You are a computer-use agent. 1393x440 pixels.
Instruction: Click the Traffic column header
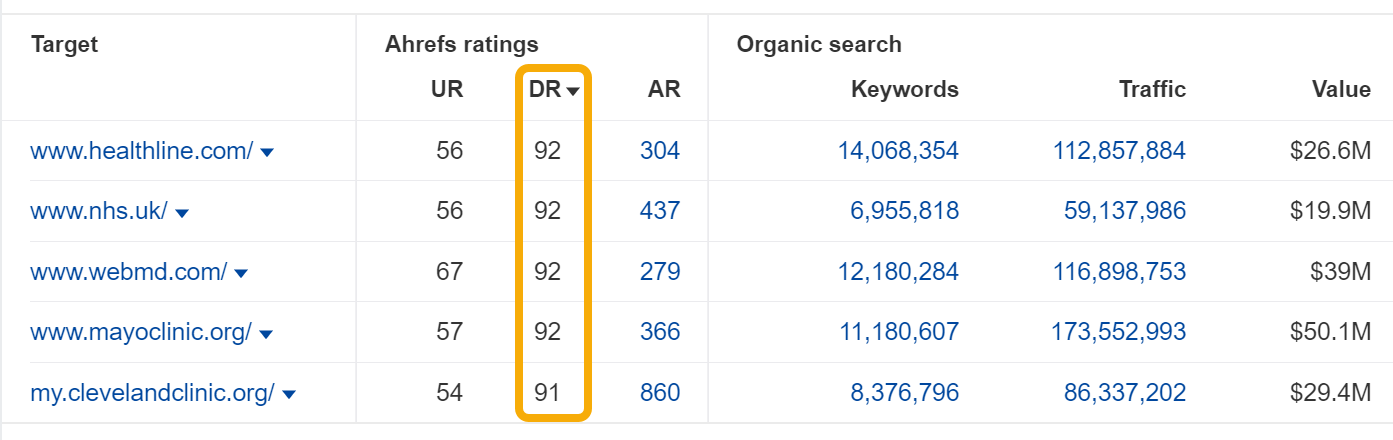tap(1152, 89)
